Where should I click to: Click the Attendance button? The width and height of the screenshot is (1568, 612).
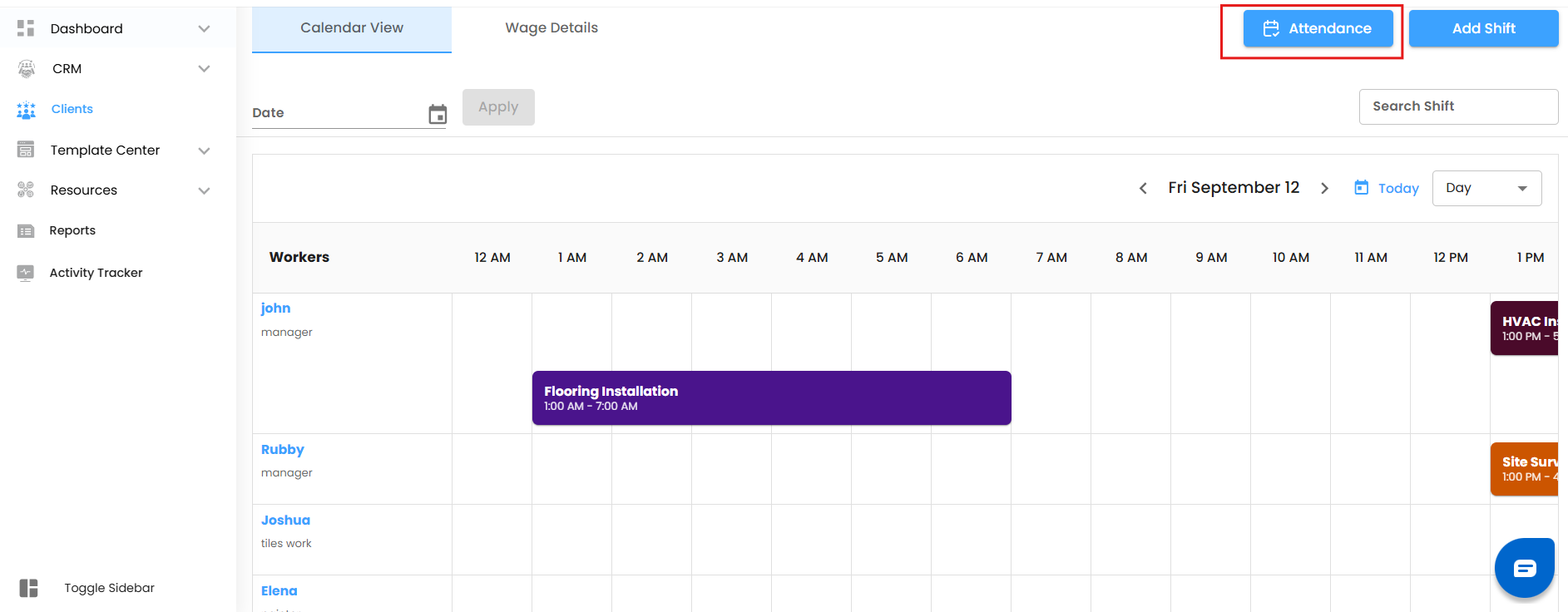click(x=1318, y=29)
